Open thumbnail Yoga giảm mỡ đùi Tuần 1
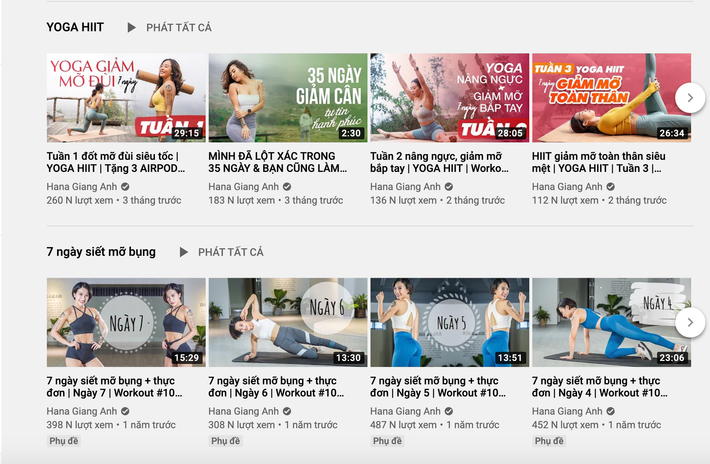 [126, 98]
